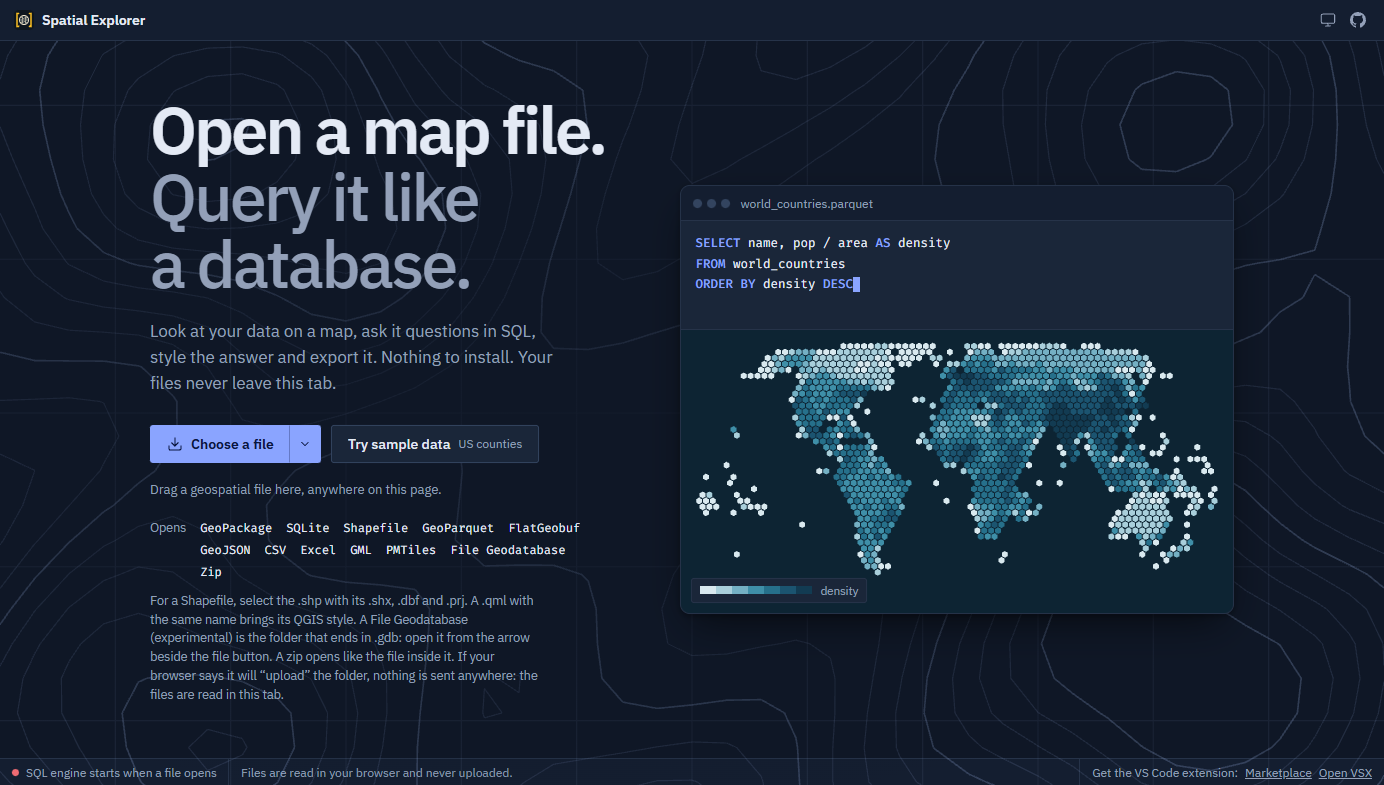1384x785 pixels.
Task: Click the Spatial Explorer logo icon
Action: pyautogui.click(x=24, y=20)
